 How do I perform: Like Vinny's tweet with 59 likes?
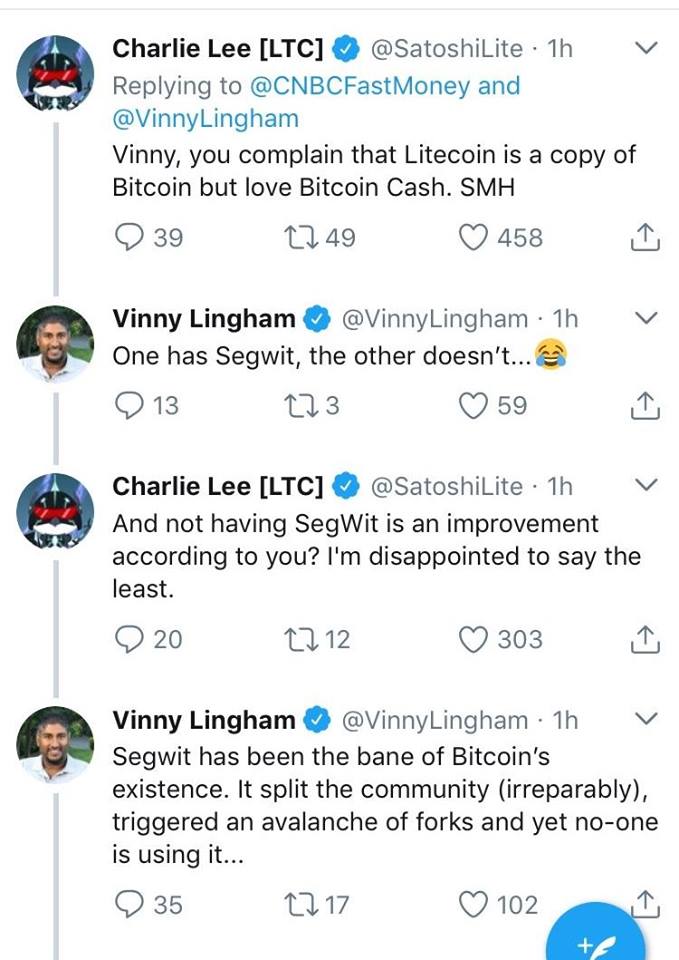473,405
